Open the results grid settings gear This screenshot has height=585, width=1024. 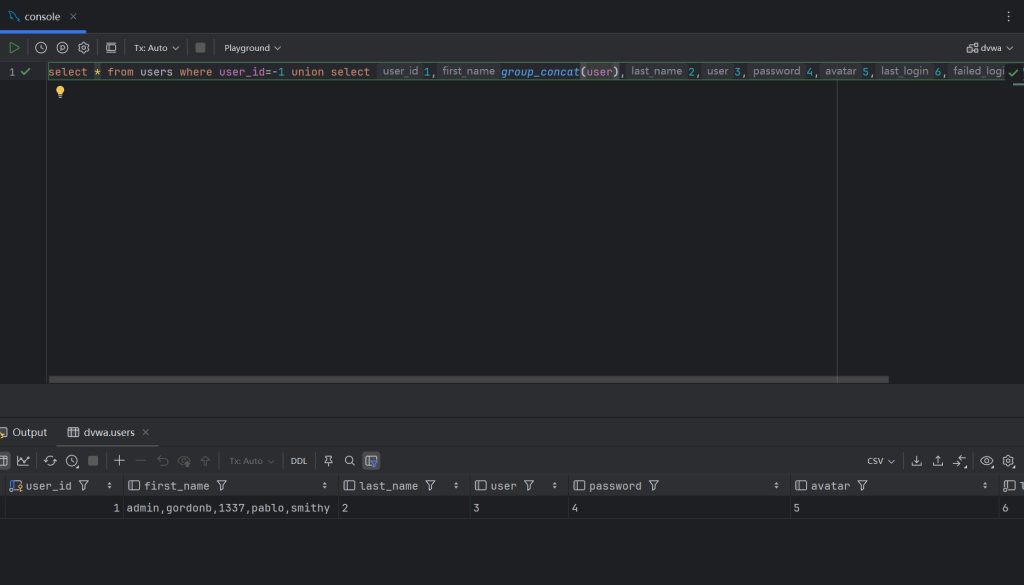(x=1008, y=461)
